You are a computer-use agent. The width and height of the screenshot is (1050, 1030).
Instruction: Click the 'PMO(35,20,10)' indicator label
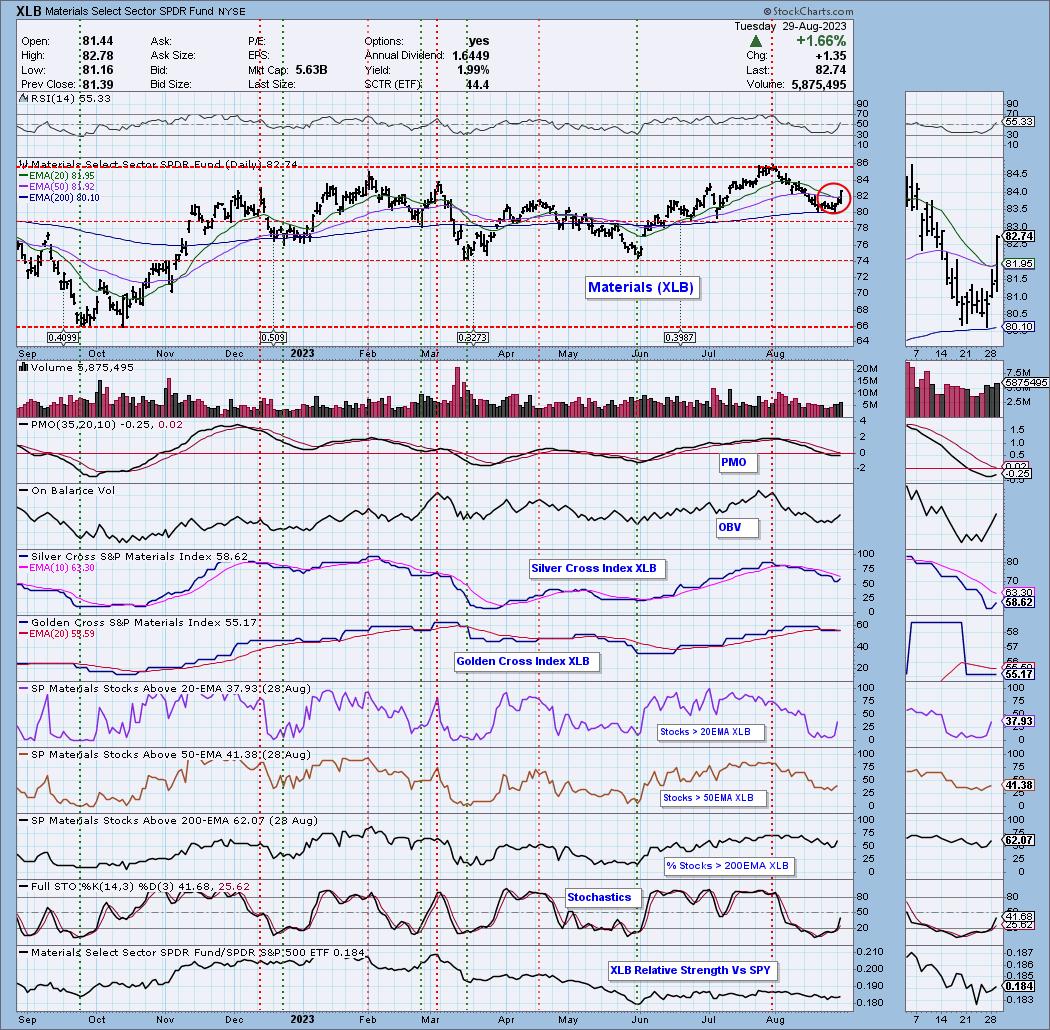tap(74, 425)
